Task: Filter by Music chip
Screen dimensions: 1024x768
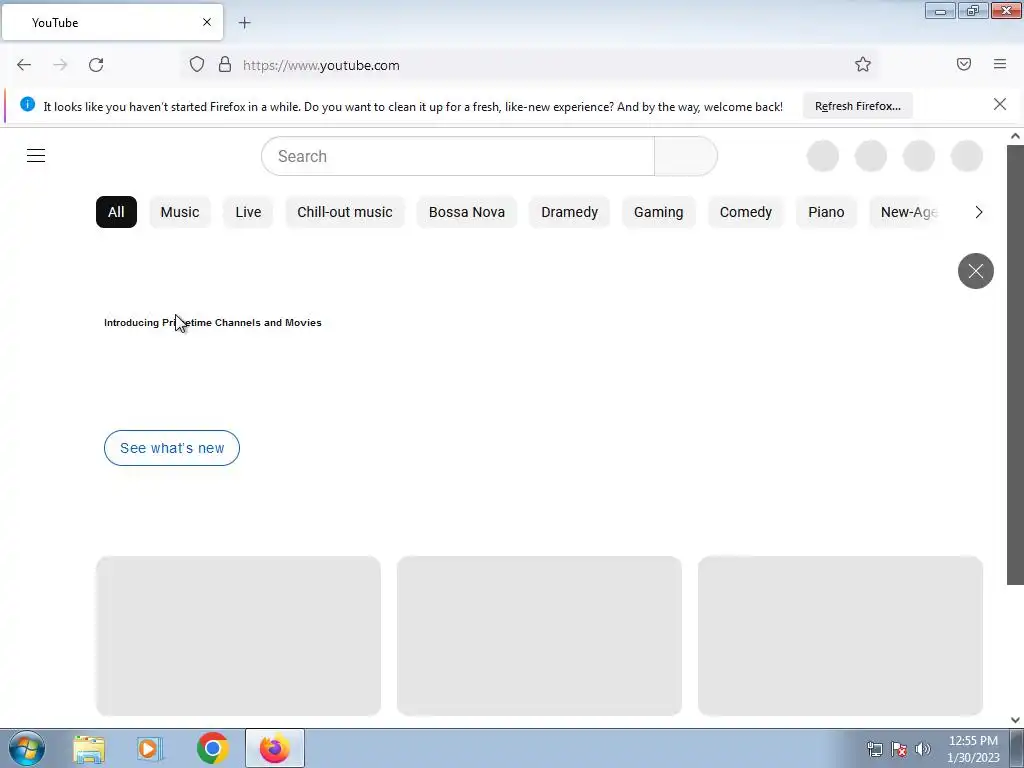Action: tap(180, 212)
